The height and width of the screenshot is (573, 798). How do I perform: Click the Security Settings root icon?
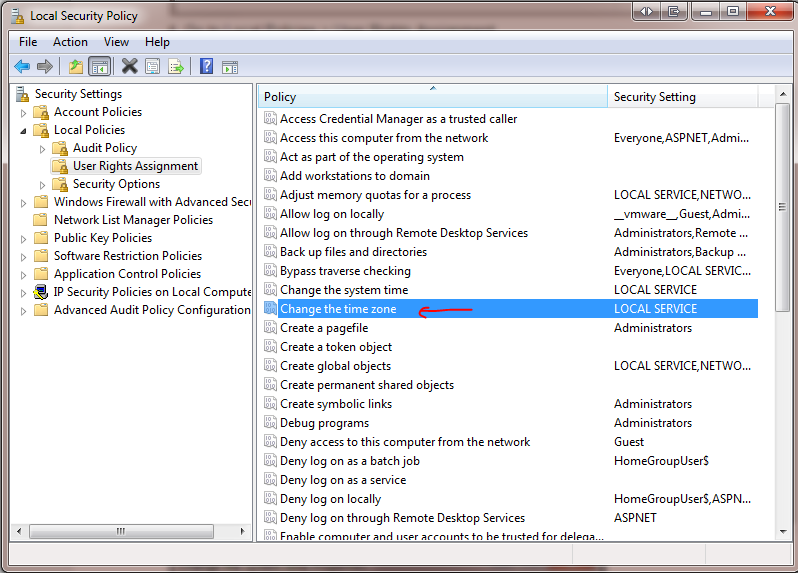[22, 94]
